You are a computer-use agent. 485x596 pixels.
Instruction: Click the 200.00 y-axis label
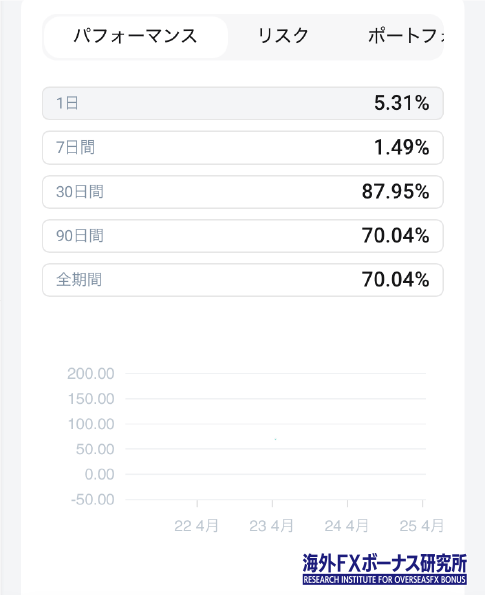pyautogui.click(x=91, y=374)
